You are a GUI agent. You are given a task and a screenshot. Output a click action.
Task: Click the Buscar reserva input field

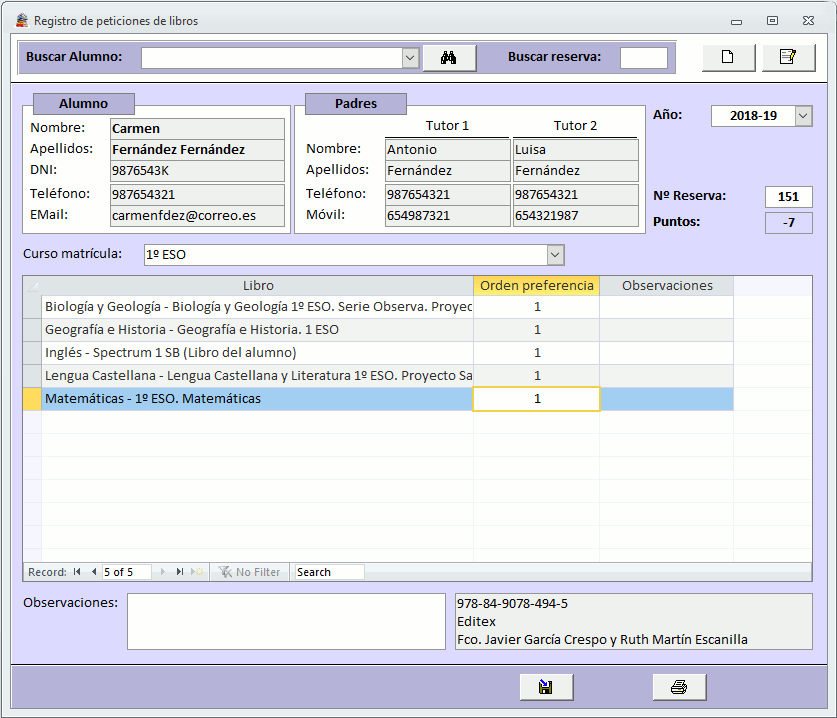coord(643,58)
